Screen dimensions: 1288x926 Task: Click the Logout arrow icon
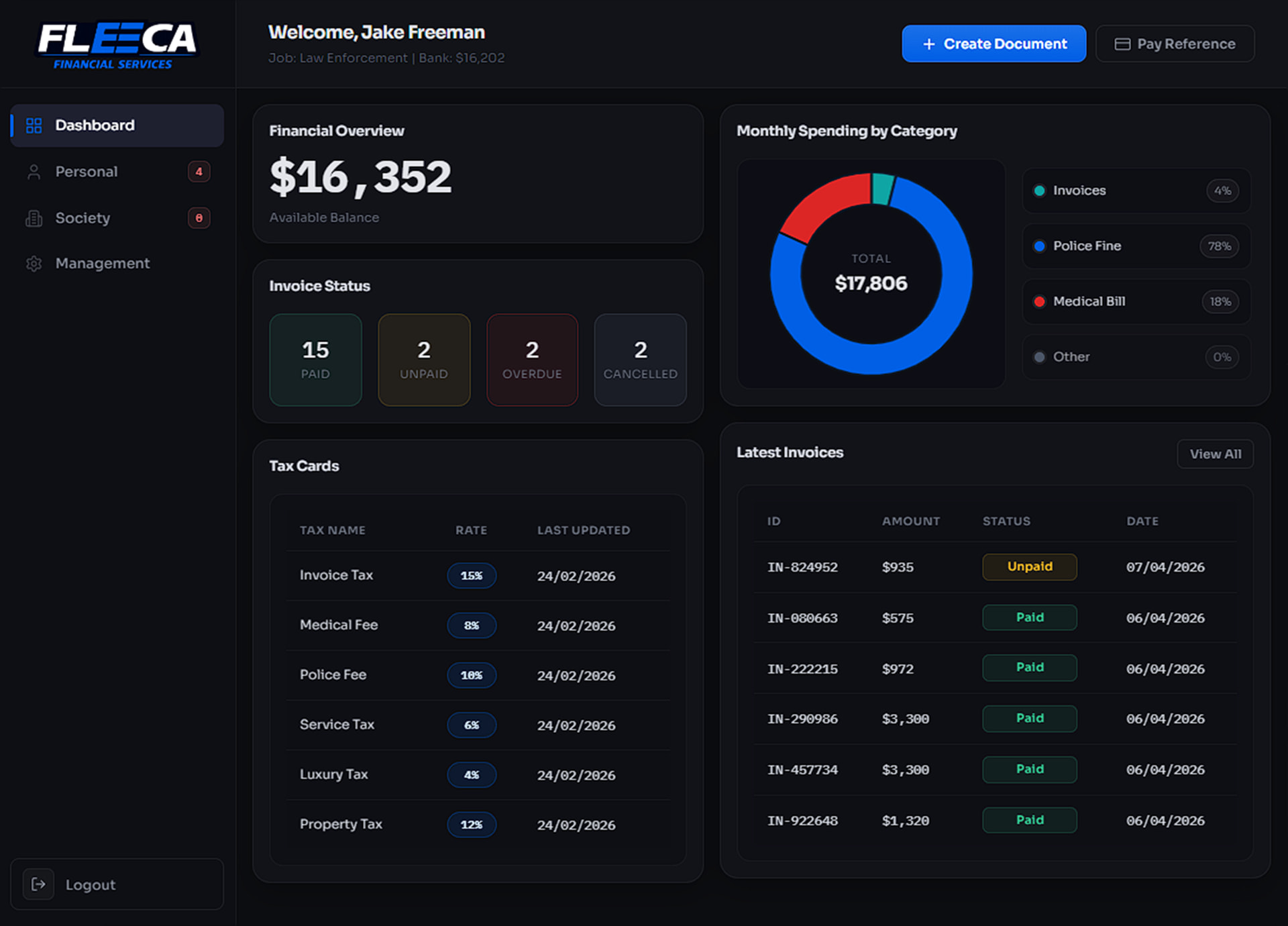38,884
